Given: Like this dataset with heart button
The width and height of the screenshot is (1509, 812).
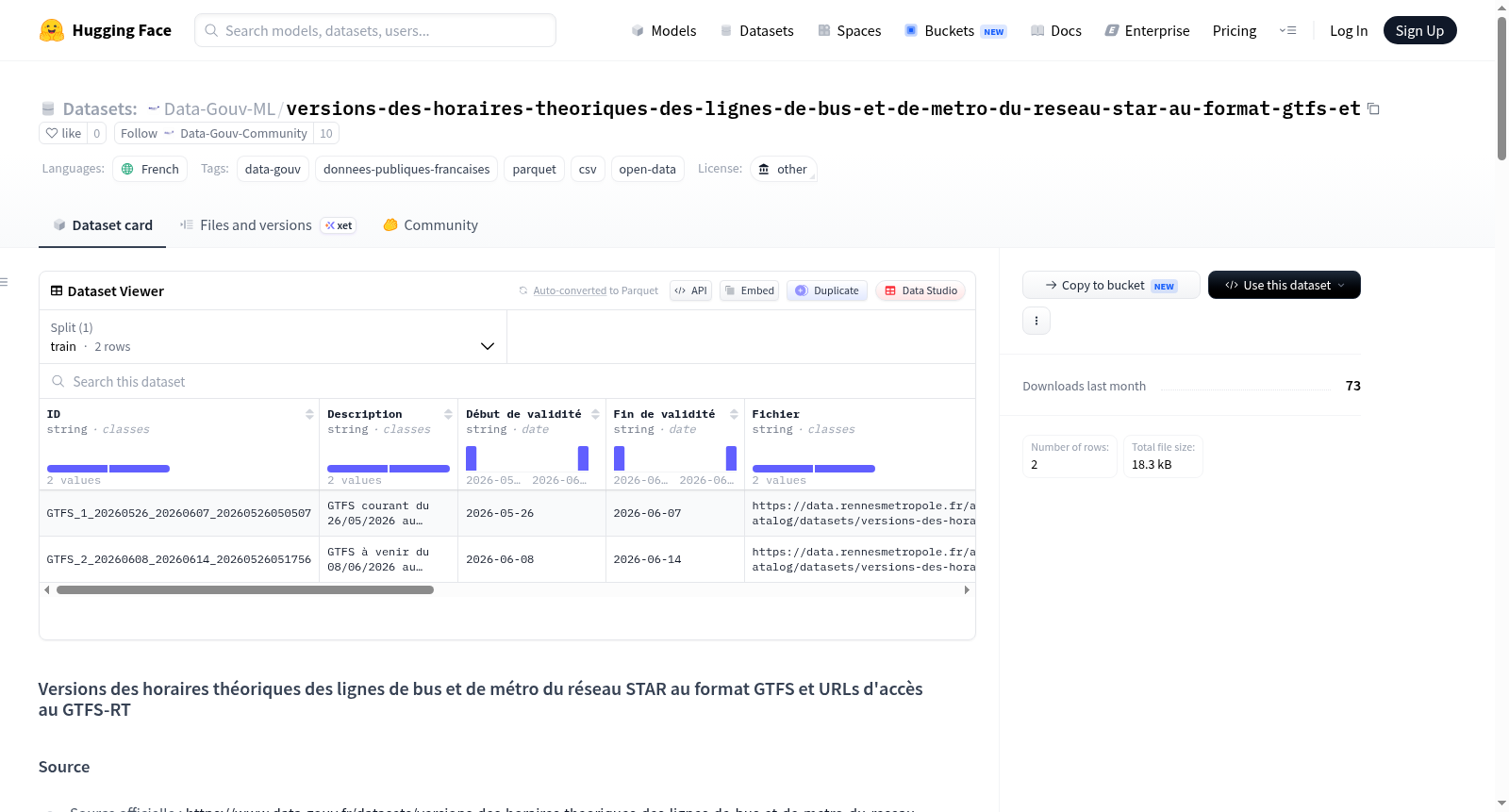Looking at the screenshot, I should click(63, 133).
